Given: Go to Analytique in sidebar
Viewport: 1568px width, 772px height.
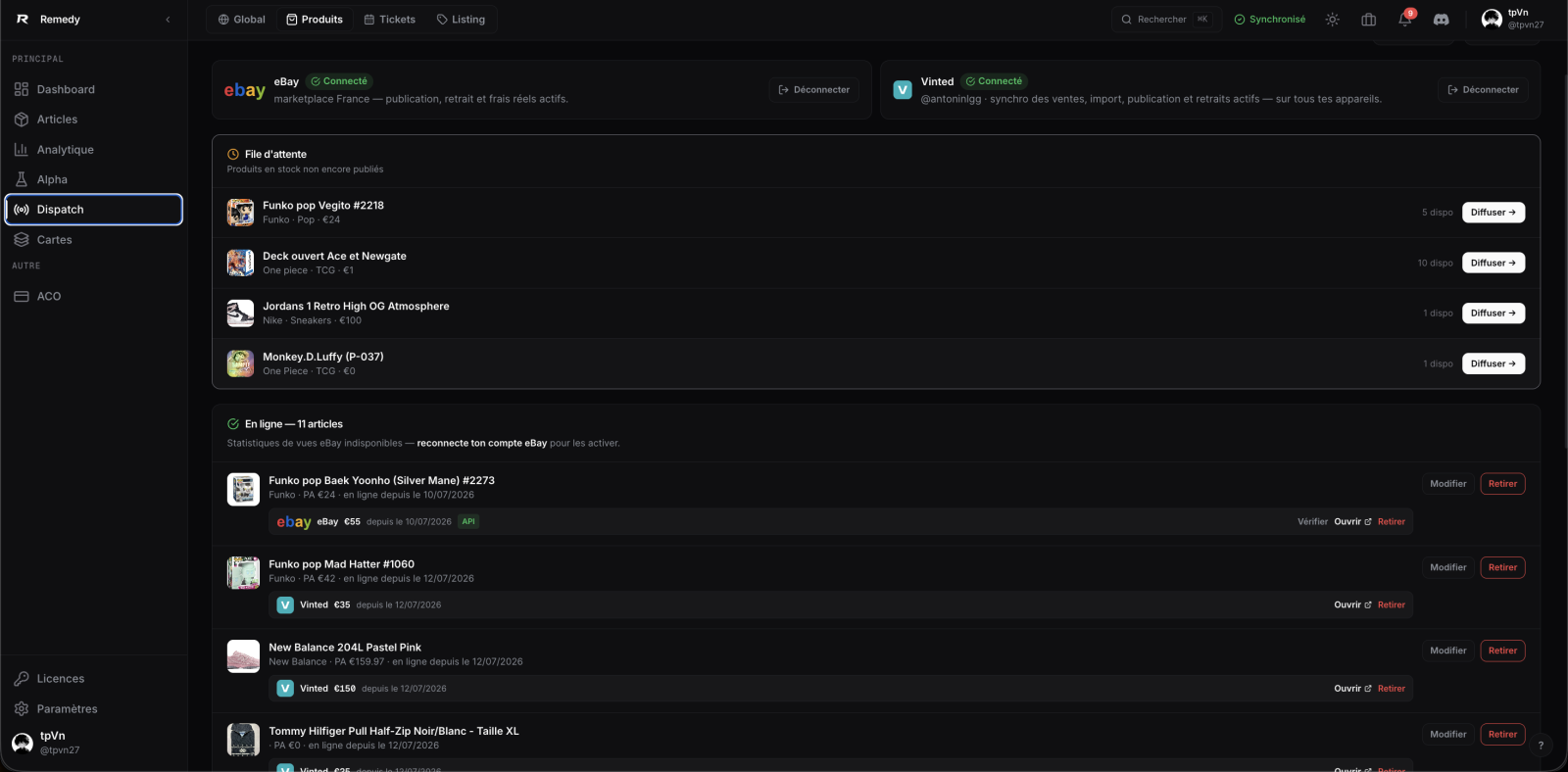Looking at the screenshot, I should [94, 150].
